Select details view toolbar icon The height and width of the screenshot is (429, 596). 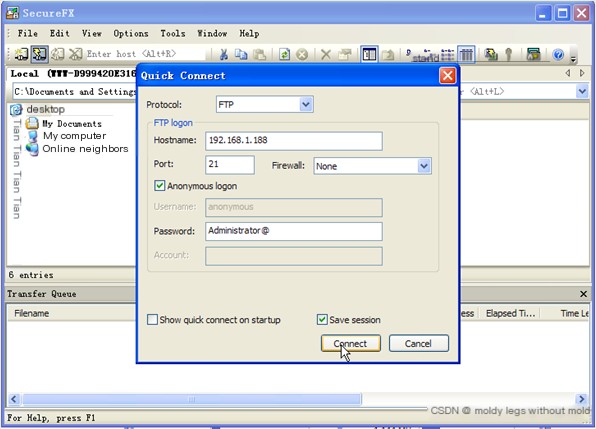(x=466, y=55)
